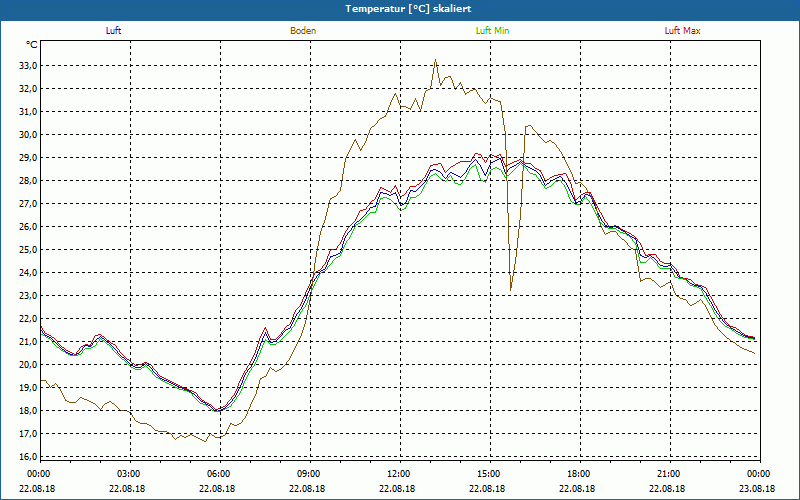
Task: Click the 18,0 y-axis value
Action: 28,411
